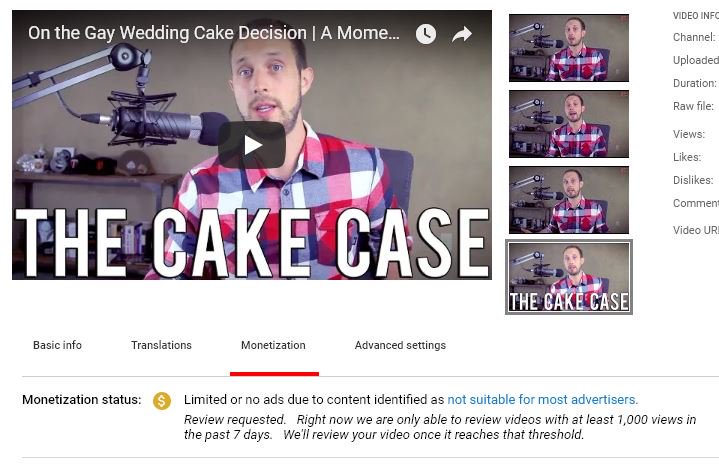Click the 'Review requested' notice text
The height and width of the screenshot is (466, 719).
[235, 419]
